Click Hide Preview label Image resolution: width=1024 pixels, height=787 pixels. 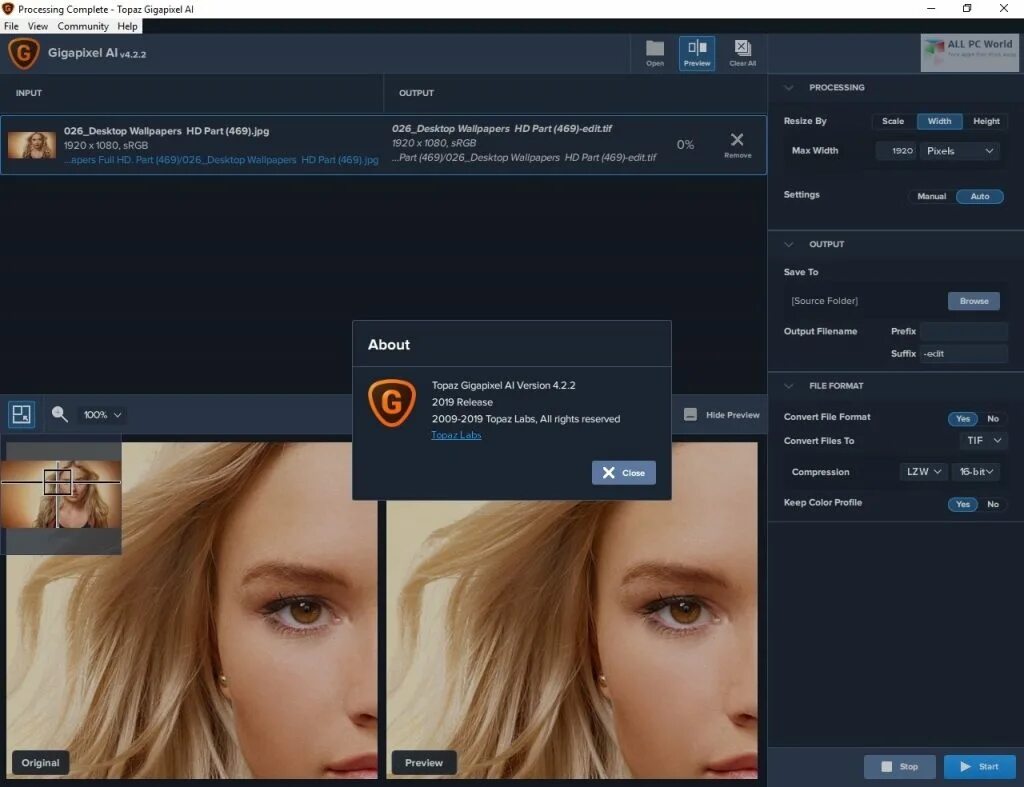(x=733, y=415)
